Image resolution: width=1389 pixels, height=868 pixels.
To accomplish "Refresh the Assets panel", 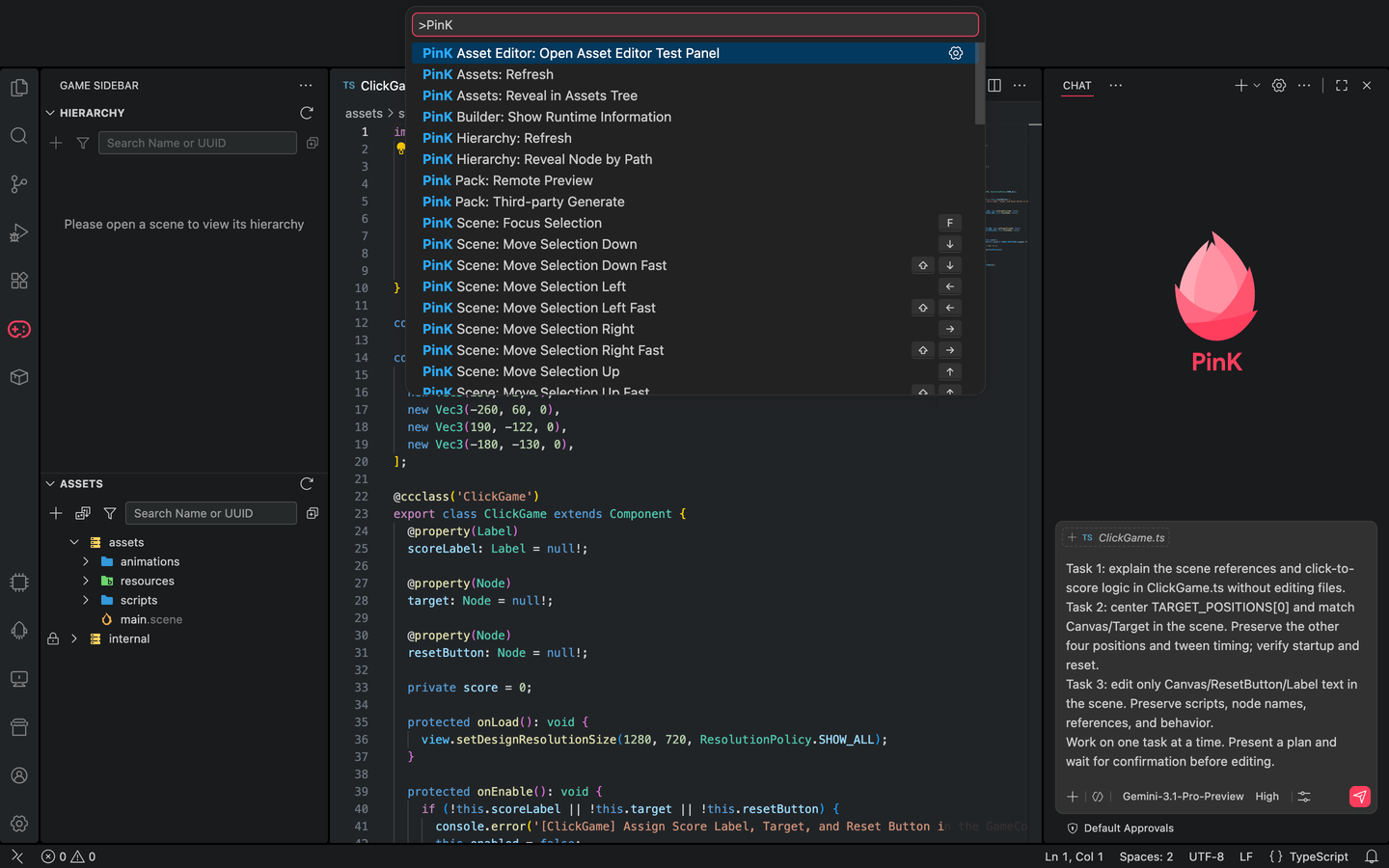I will (307, 483).
